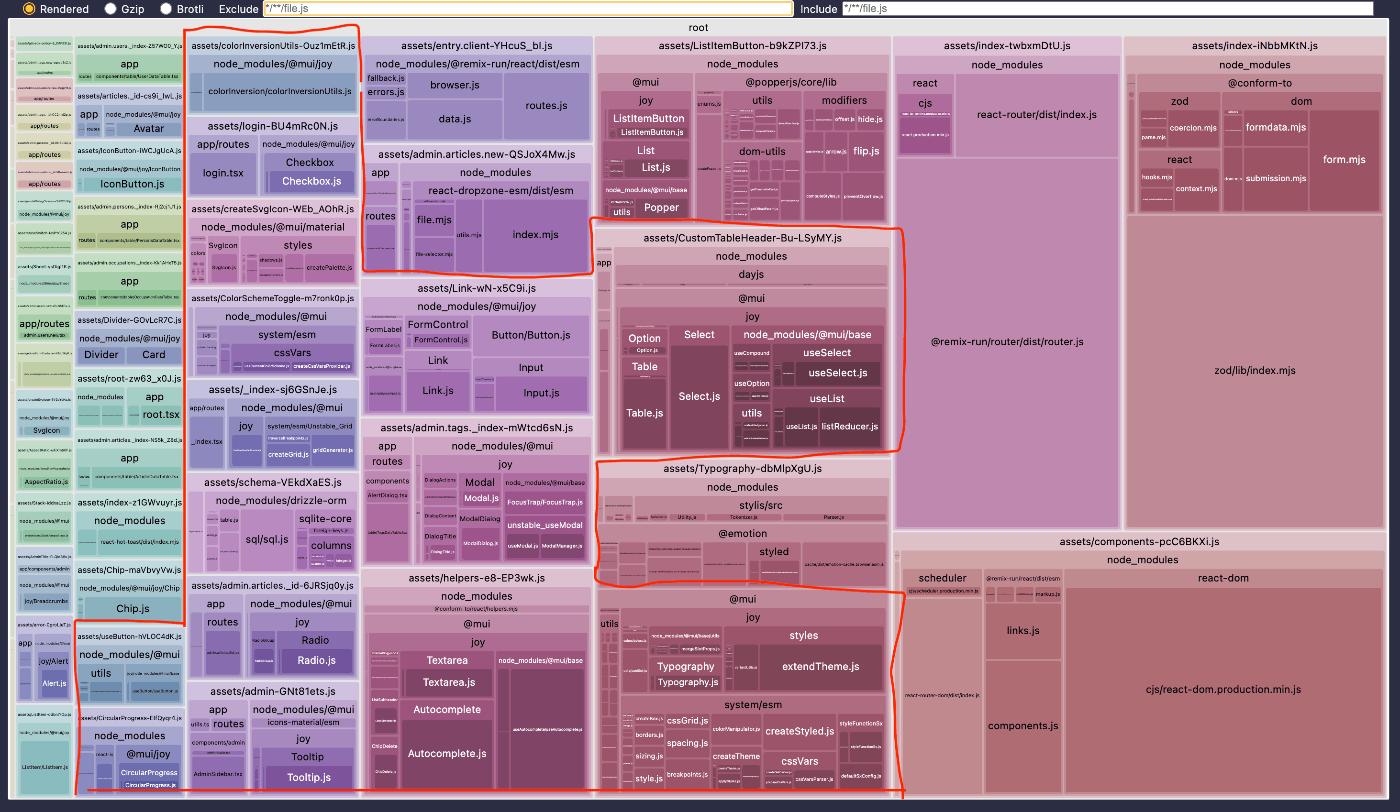
Task: Click the root header of the treemap
Action: point(699,28)
